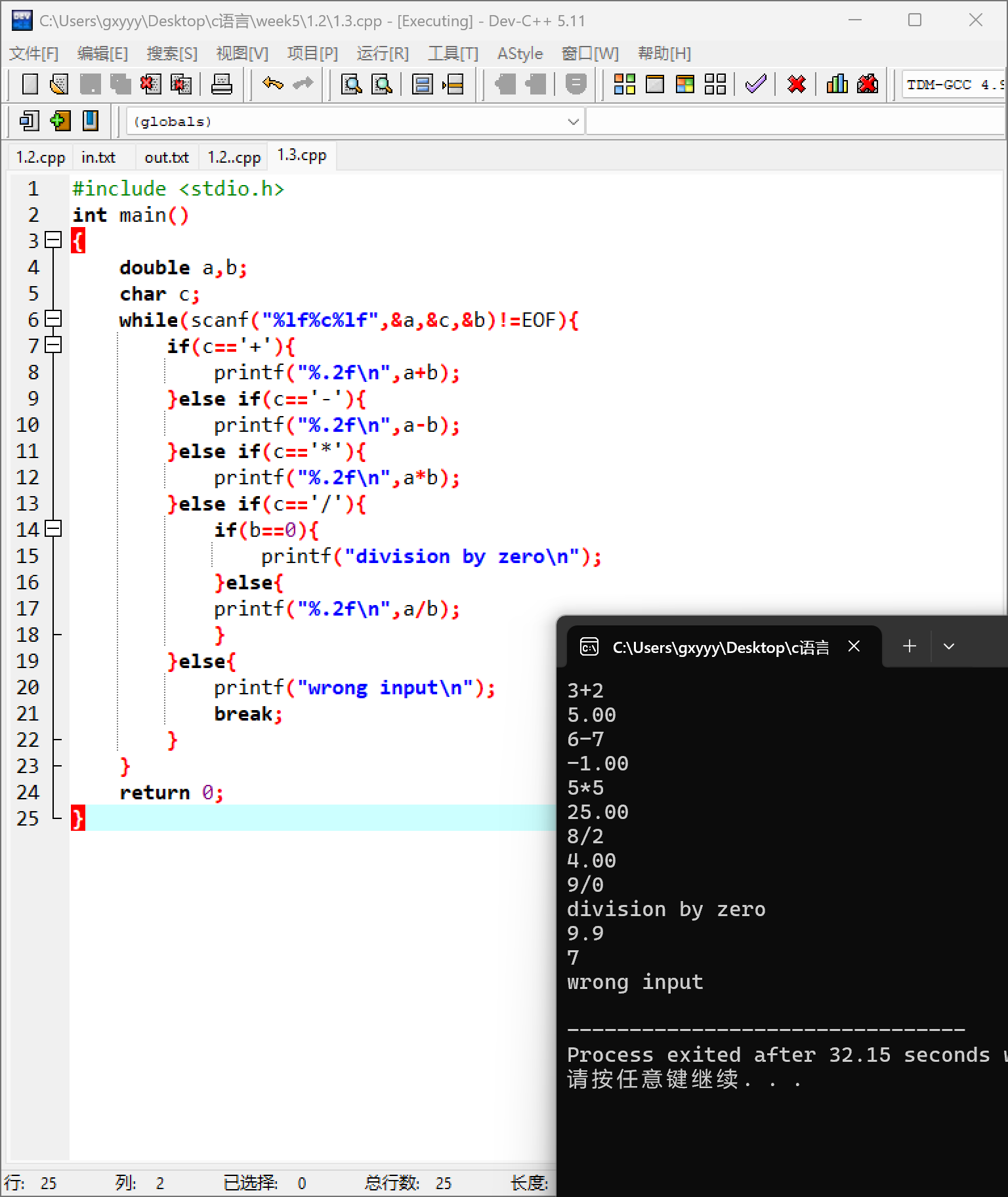Open the 视图[V] menu
This screenshot has height=1197, width=1008.
pyautogui.click(x=242, y=53)
